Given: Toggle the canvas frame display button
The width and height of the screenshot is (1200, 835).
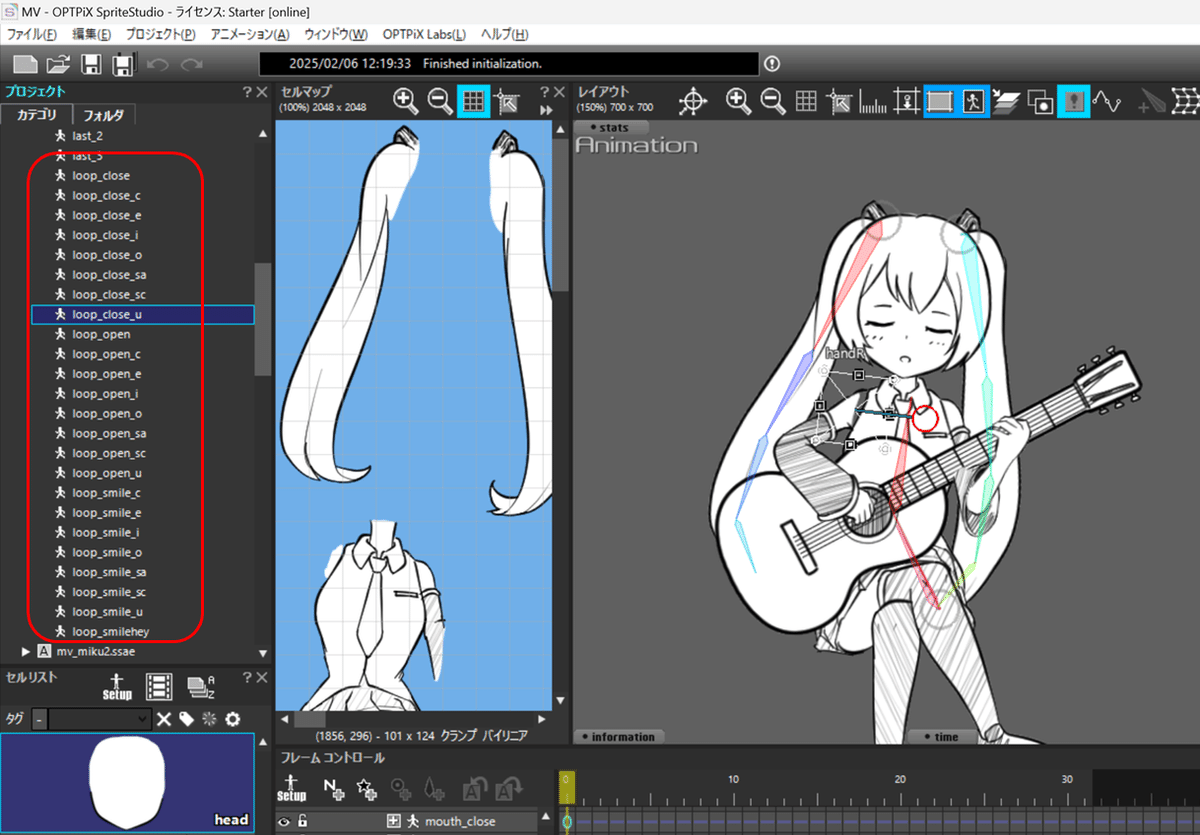Looking at the screenshot, I should pyautogui.click(x=940, y=101).
